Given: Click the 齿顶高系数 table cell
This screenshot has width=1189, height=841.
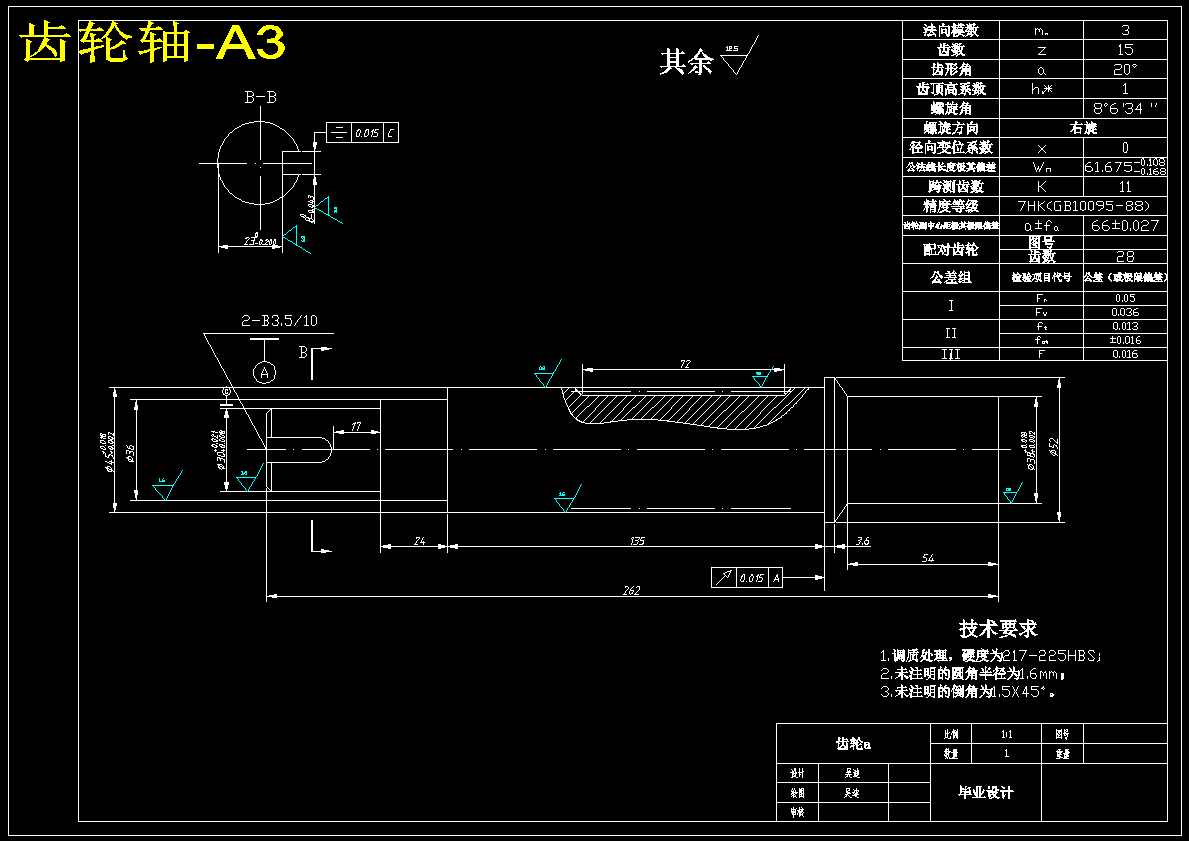Looking at the screenshot, I should click(951, 89).
